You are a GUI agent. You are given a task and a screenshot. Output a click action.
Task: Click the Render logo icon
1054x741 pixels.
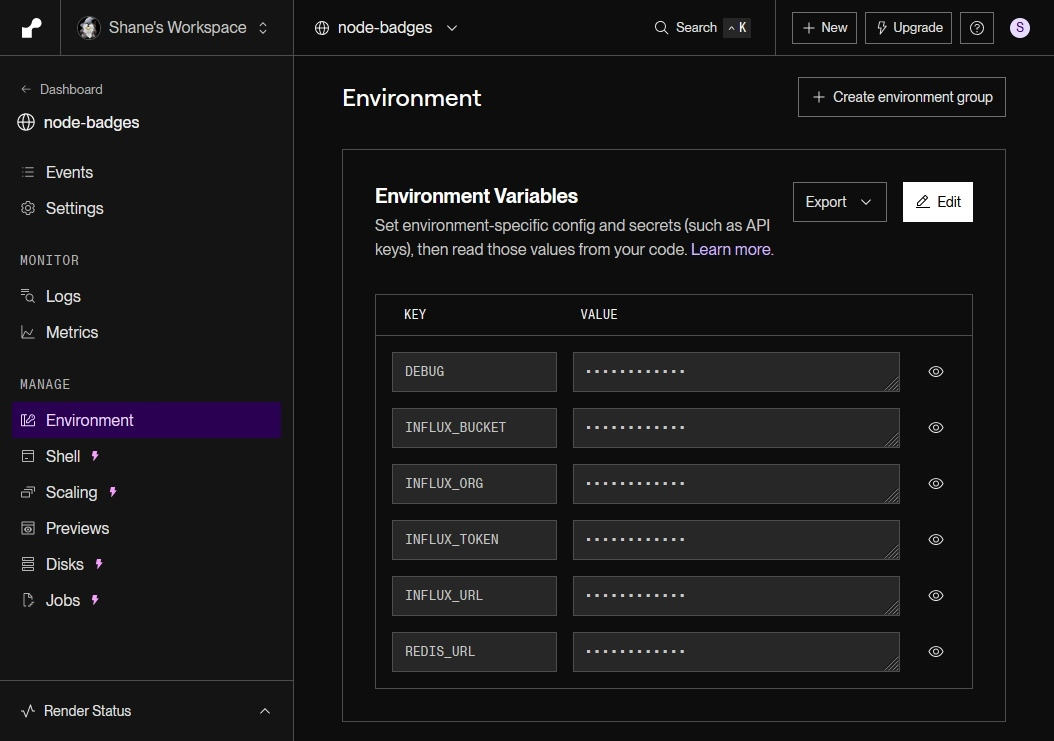point(31,28)
